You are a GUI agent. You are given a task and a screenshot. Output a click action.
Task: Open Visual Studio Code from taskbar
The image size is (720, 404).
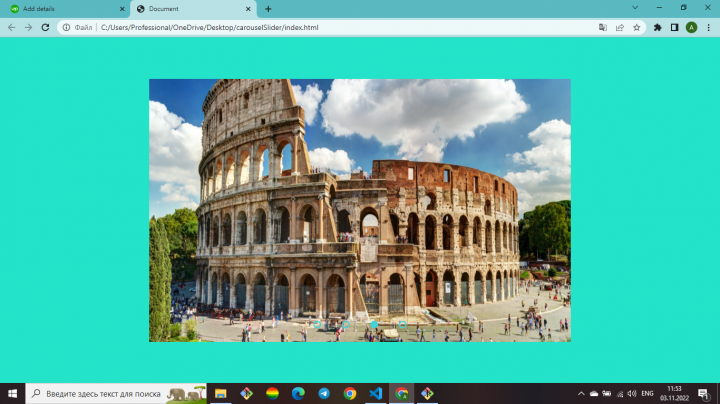coord(376,393)
